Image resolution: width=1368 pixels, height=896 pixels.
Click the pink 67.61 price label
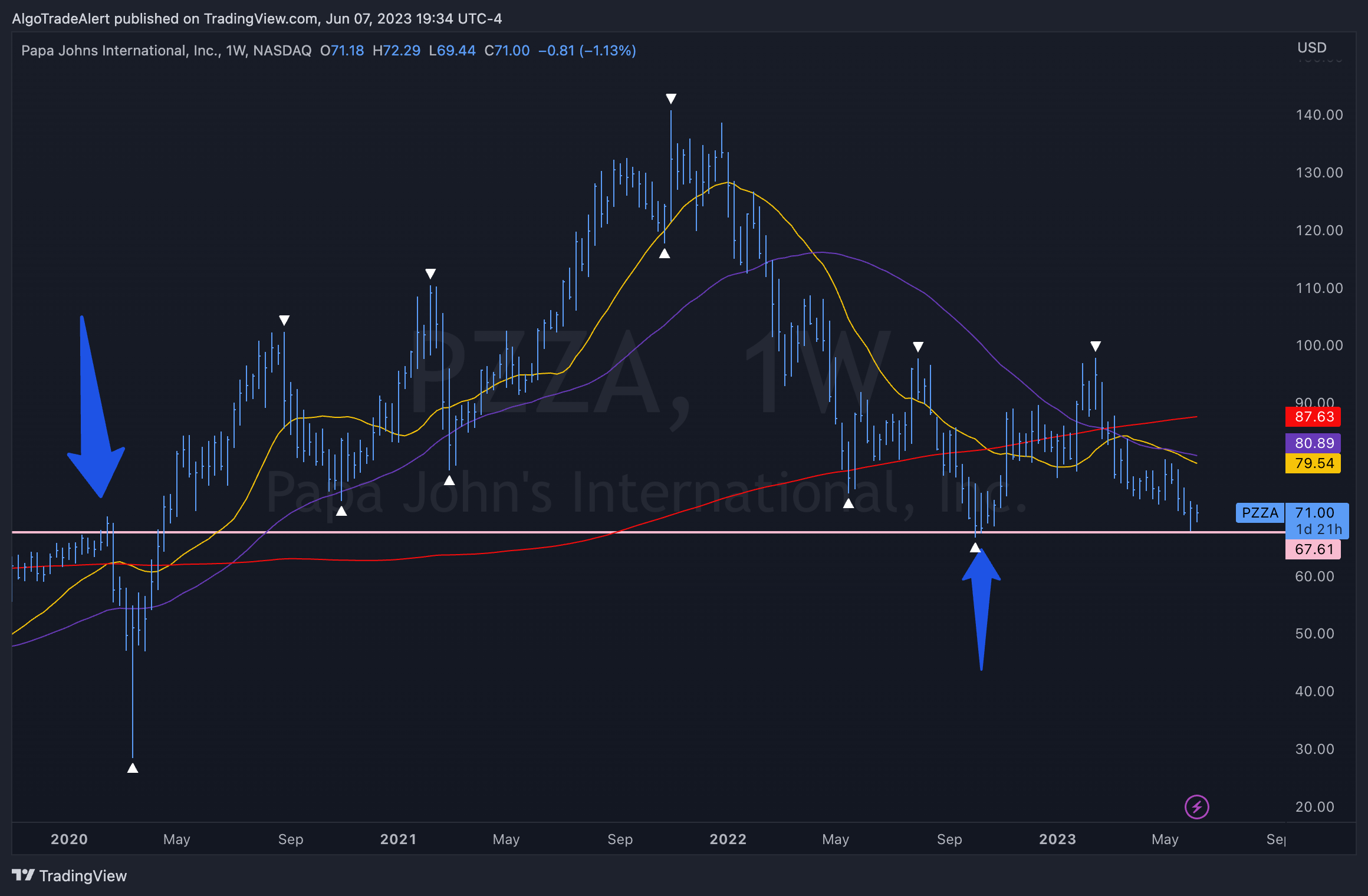pos(1314,549)
